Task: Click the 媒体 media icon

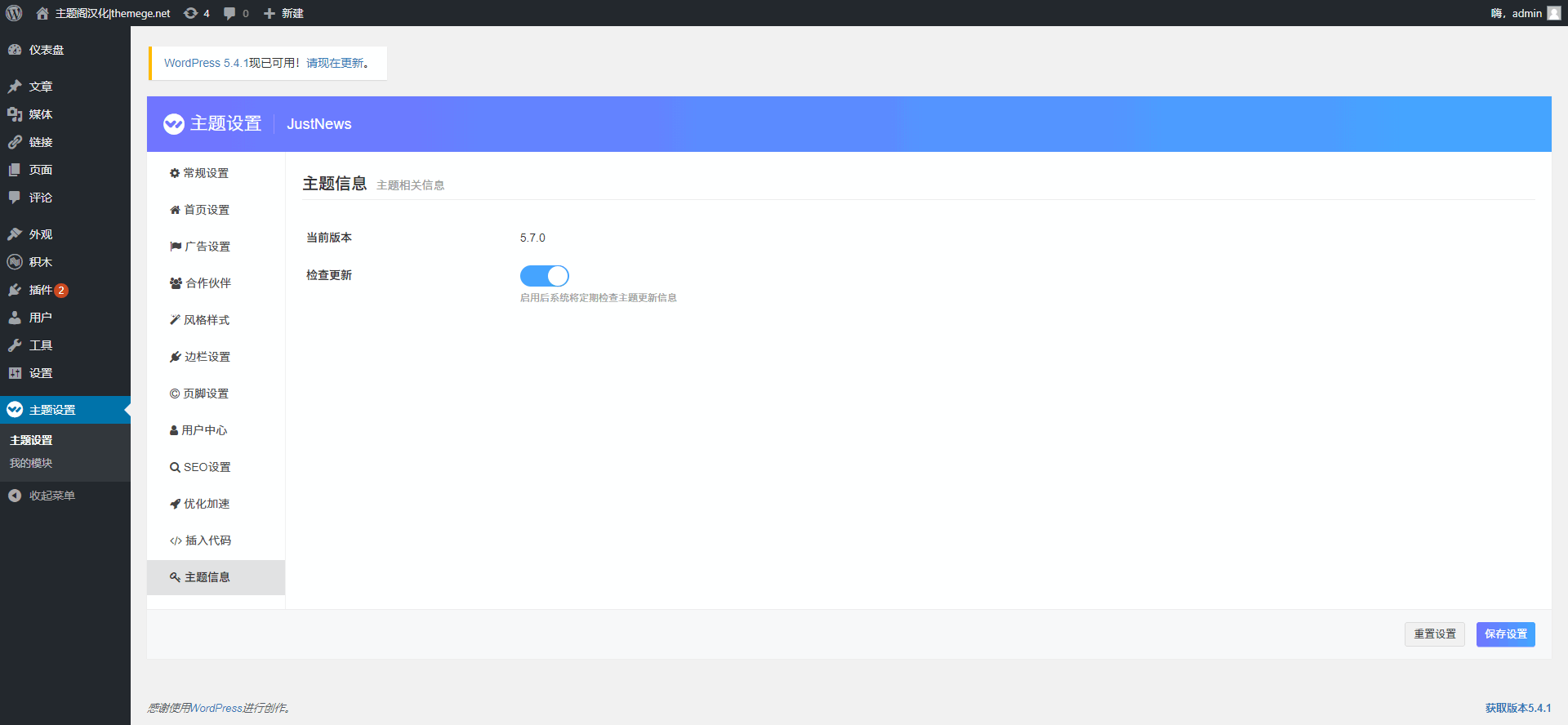Action: 15,114
